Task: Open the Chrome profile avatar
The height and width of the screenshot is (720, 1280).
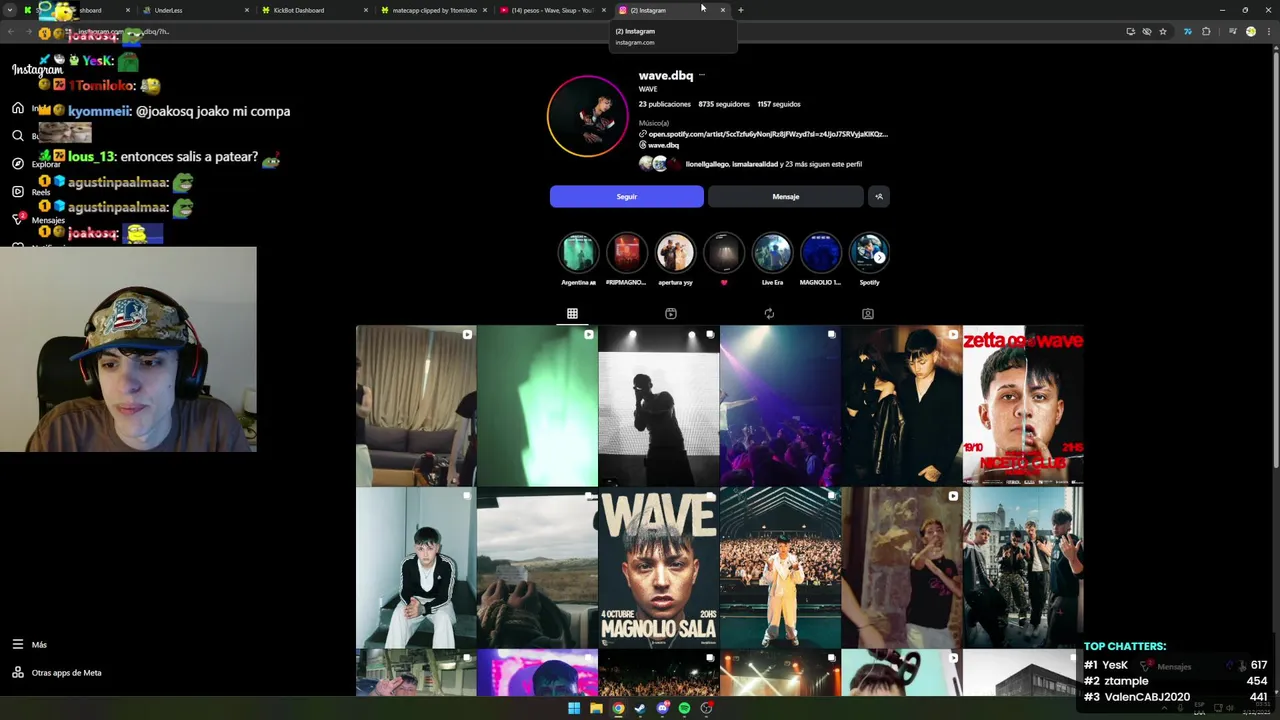Action: [x=1250, y=31]
